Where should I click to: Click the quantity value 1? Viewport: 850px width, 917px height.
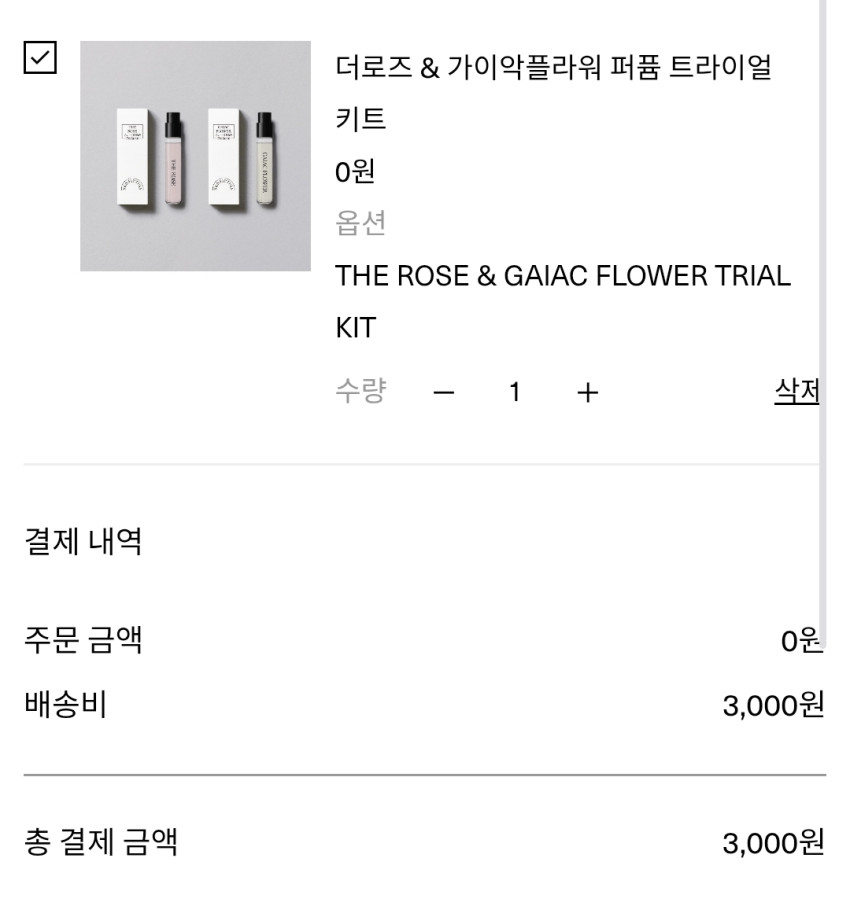click(514, 393)
